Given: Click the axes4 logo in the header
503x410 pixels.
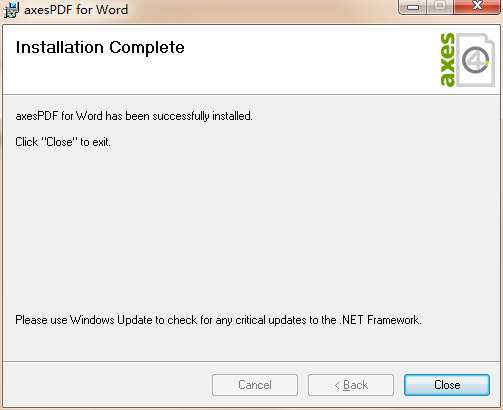Looking at the screenshot, I should point(467,60).
